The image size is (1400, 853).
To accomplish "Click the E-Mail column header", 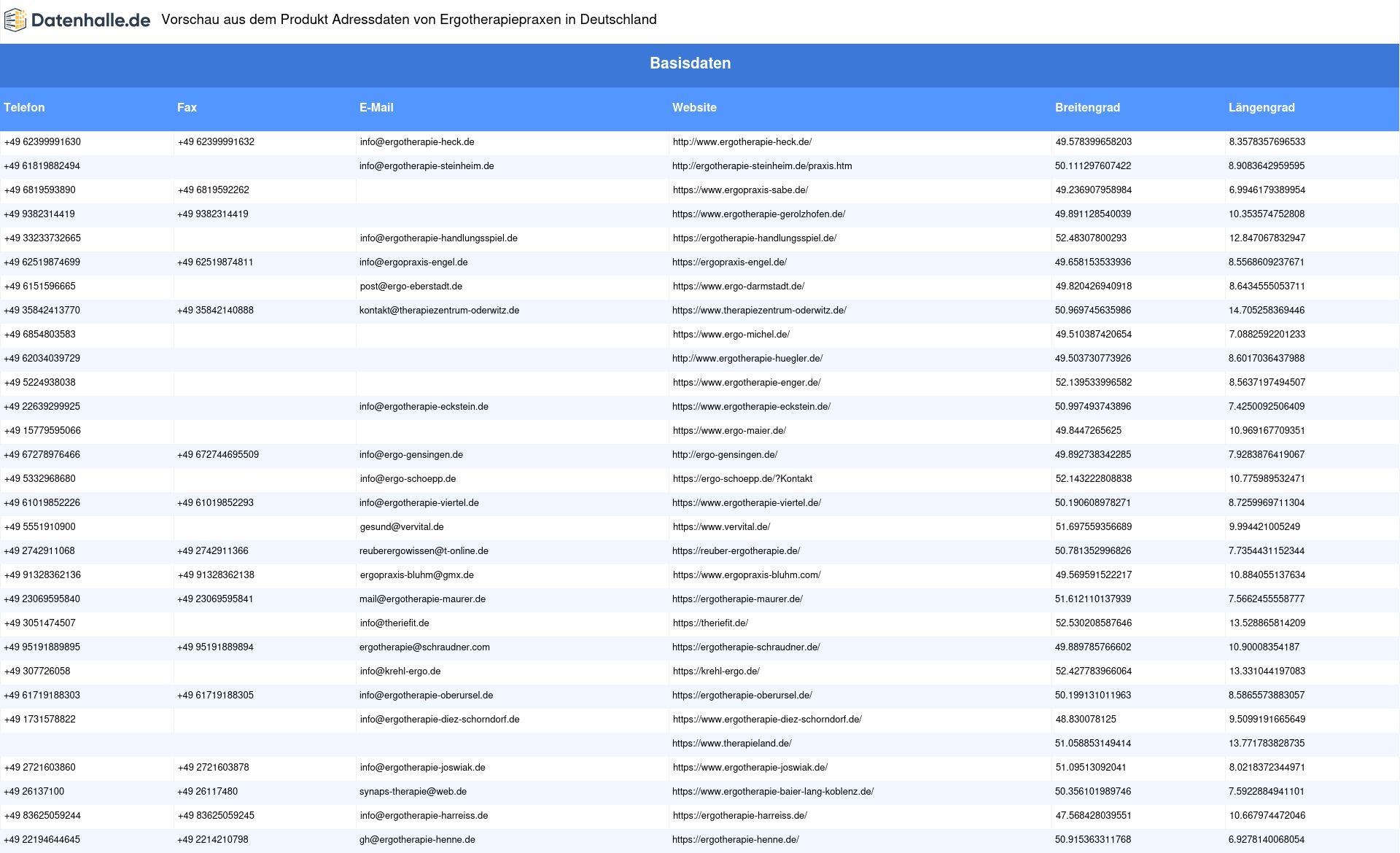I will point(376,107).
